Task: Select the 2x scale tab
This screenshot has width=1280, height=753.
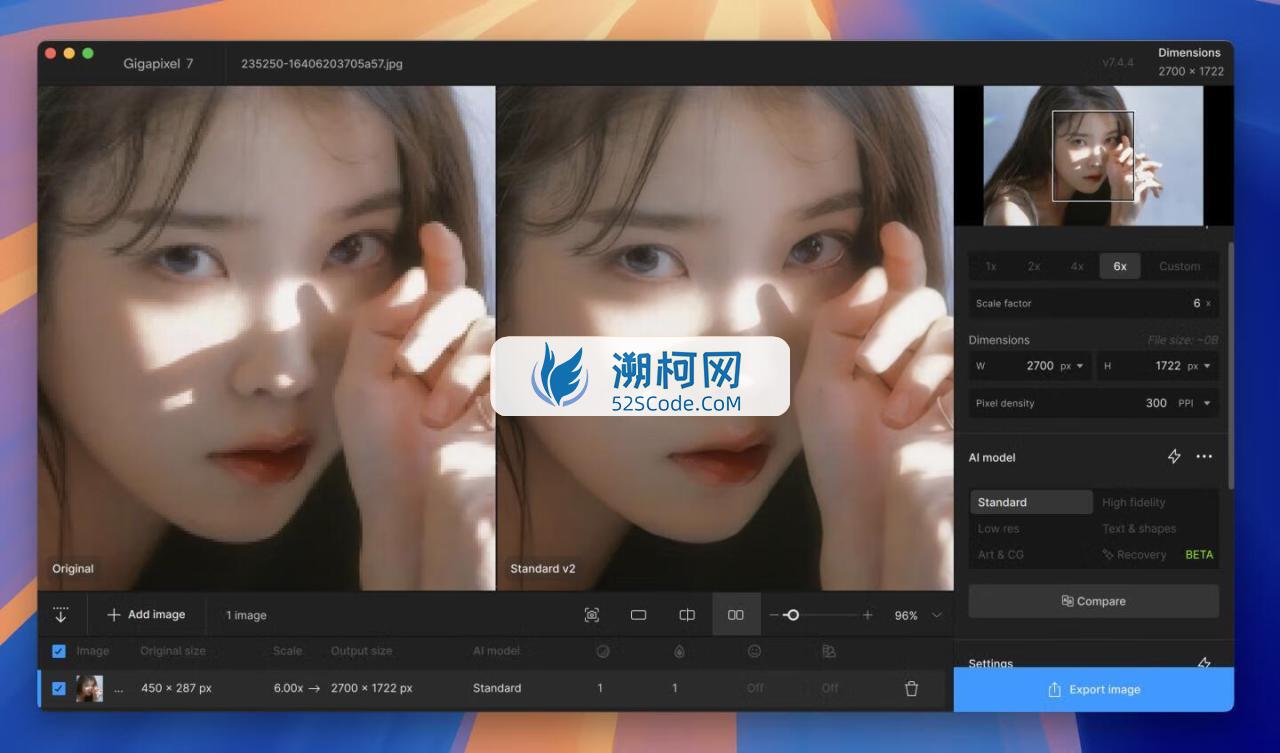Action: coord(1034,266)
